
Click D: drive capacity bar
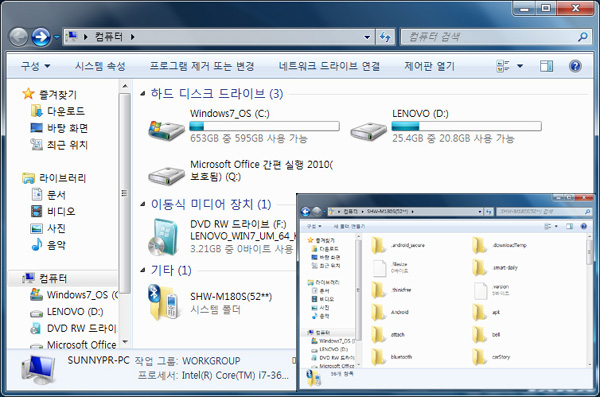pos(466,126)
